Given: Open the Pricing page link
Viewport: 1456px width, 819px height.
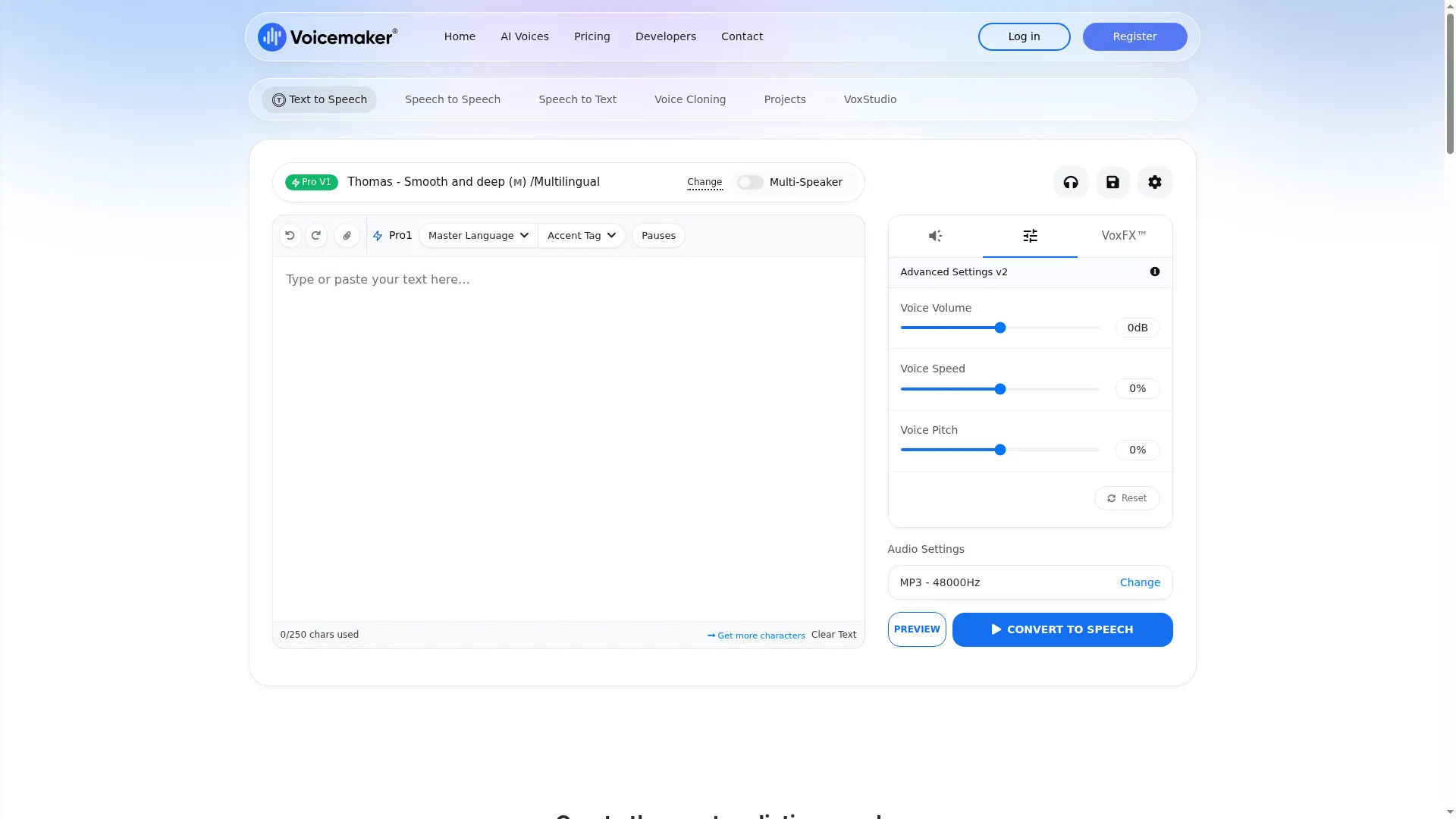Looking at the screenshot, I should (591, 36).
